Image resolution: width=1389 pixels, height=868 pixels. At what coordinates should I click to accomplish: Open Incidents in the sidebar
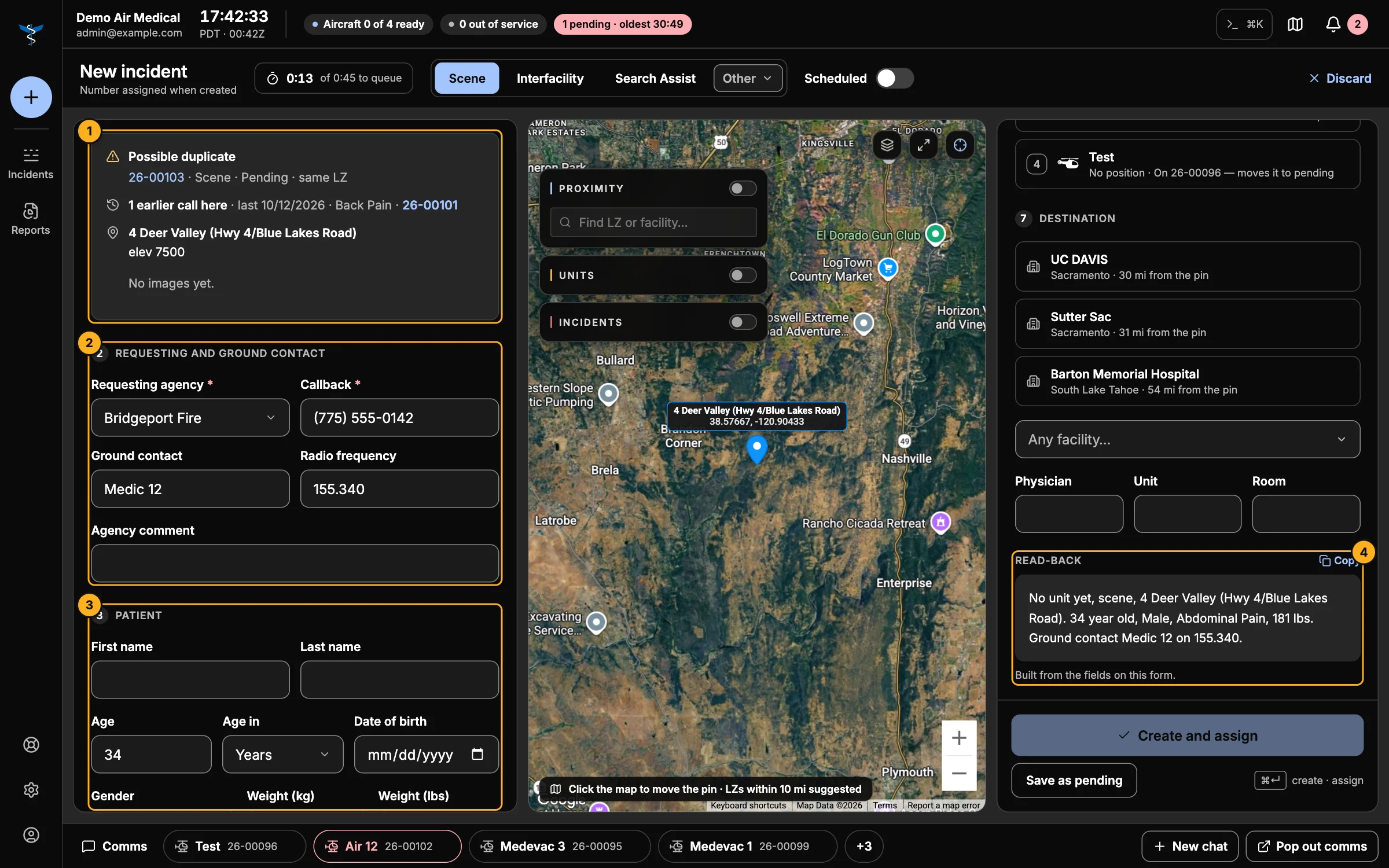[31, 164]
